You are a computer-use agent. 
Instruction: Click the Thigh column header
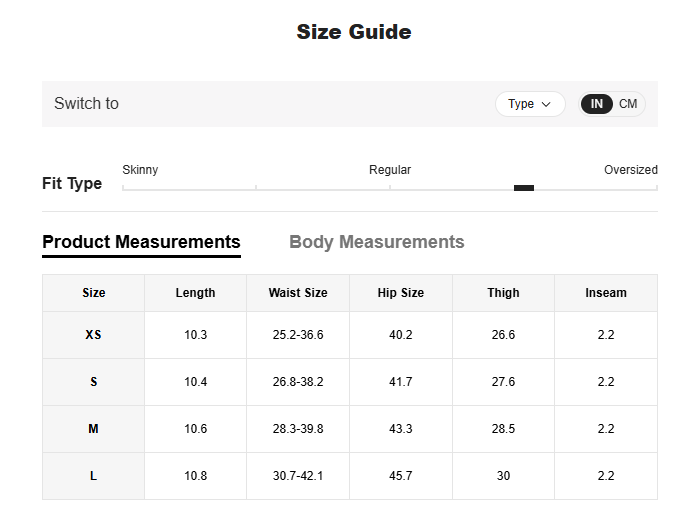[503, 293]
